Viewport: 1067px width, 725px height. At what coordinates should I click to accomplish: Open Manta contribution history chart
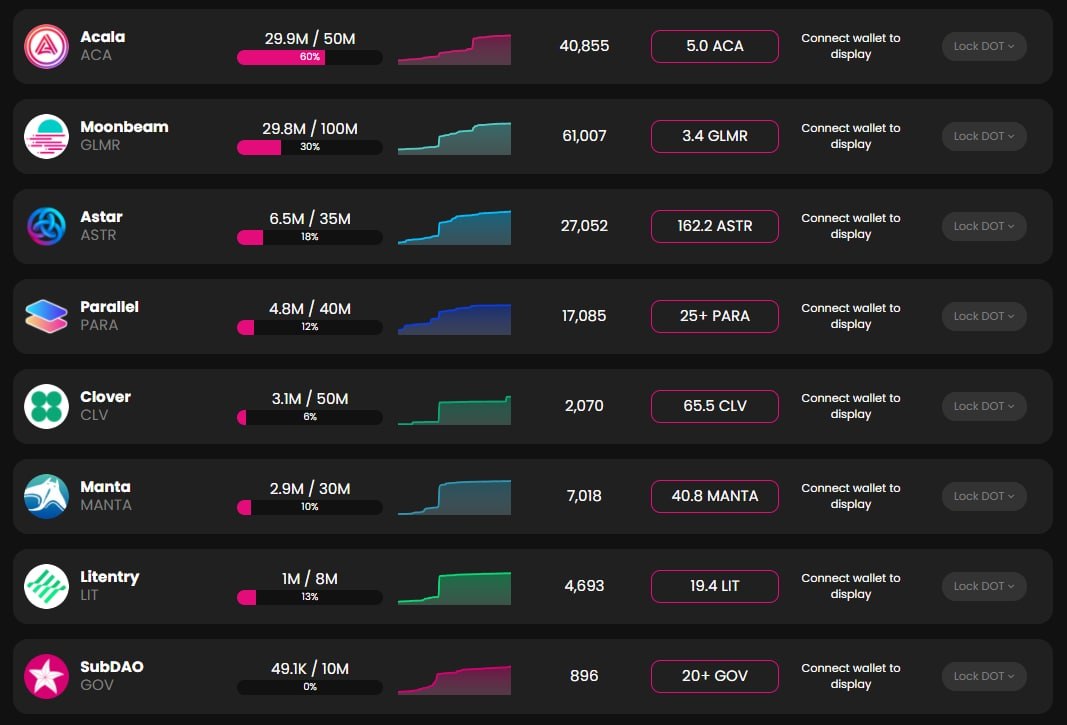click(x=455, y=498)
